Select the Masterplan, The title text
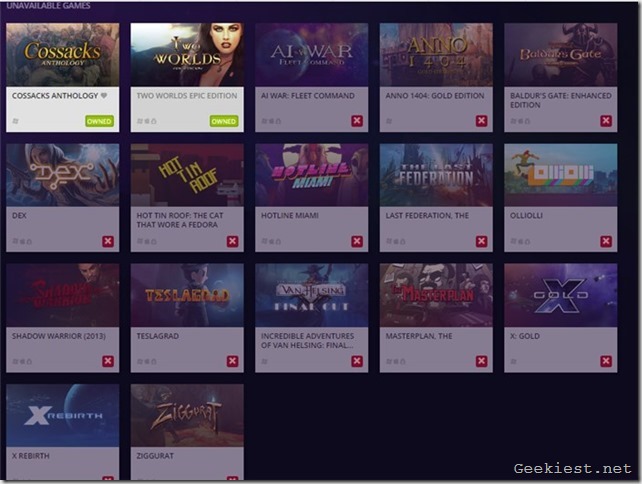This screenshot has height=484, width=642. [419, 336]
